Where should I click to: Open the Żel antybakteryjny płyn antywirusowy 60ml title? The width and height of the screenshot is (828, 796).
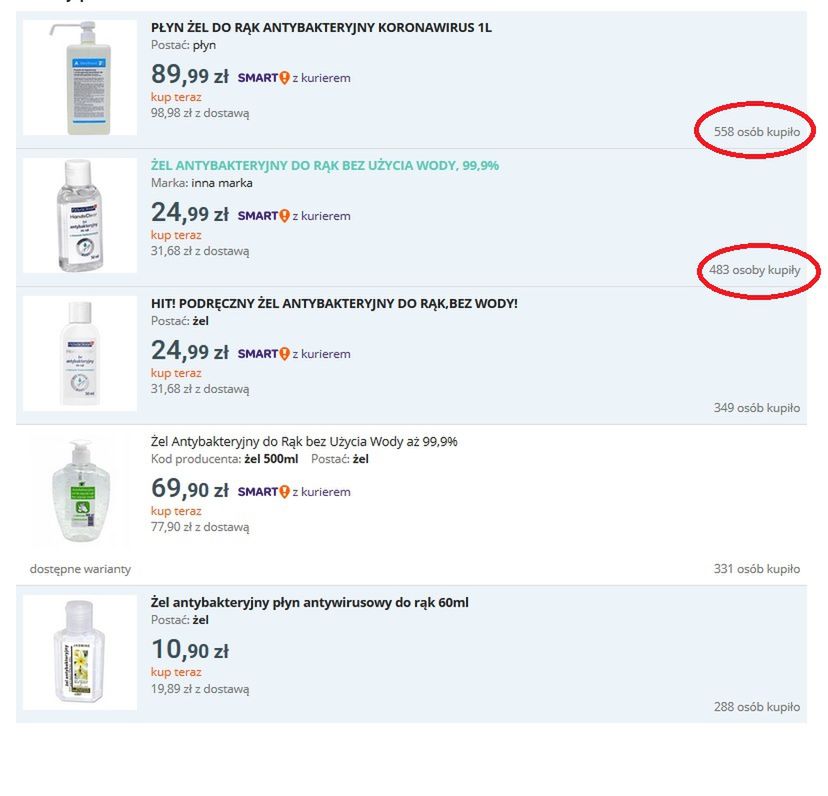(309, 603)
